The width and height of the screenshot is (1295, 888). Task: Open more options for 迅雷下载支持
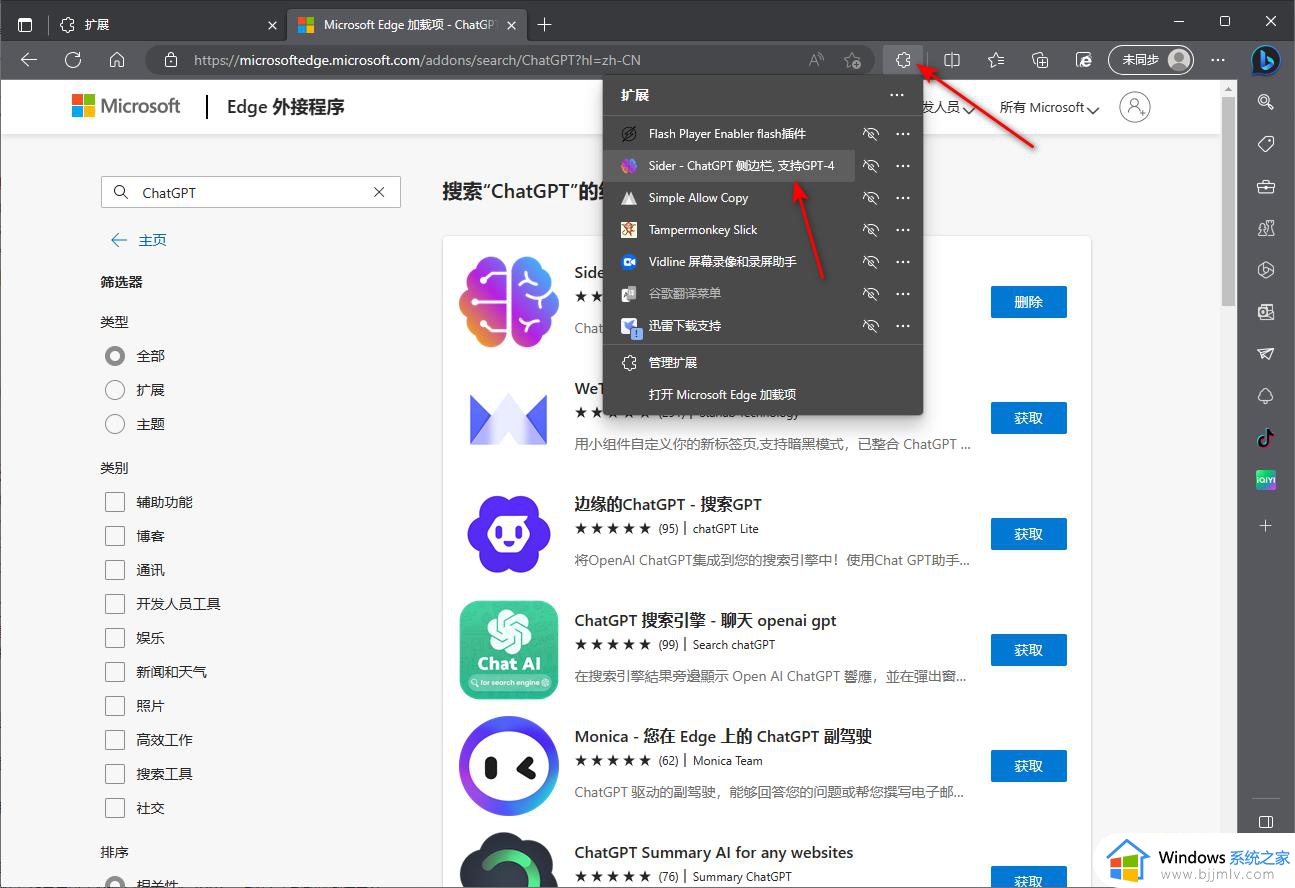point(903,326)
